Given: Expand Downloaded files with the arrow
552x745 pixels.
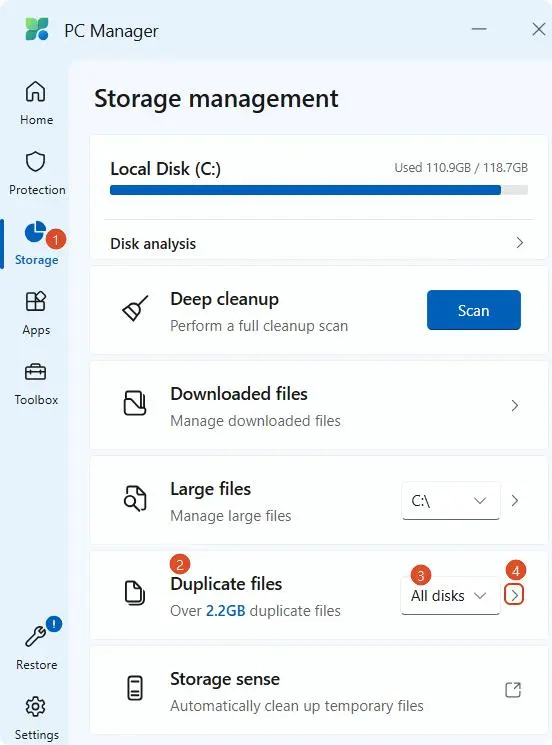Looking at the screenshot, I should pyautogui.click(x=514, y=405).
